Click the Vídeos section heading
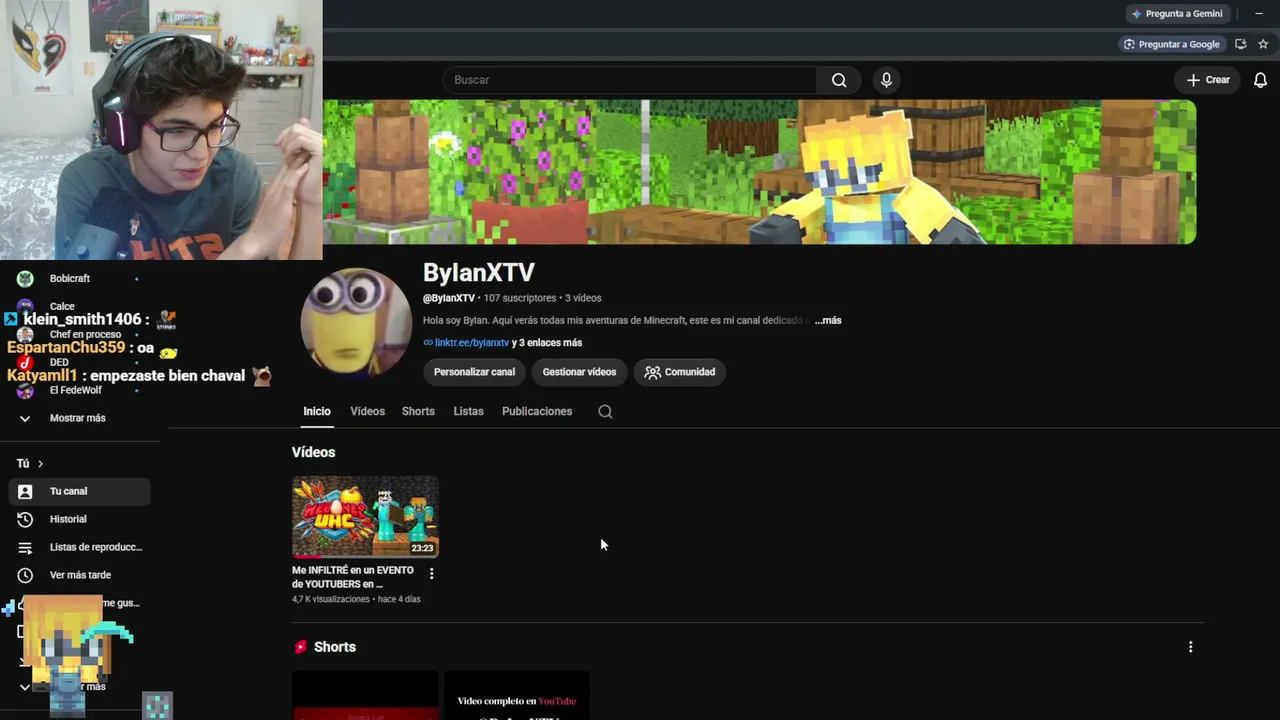1280x720 pixels. point(313,452)
